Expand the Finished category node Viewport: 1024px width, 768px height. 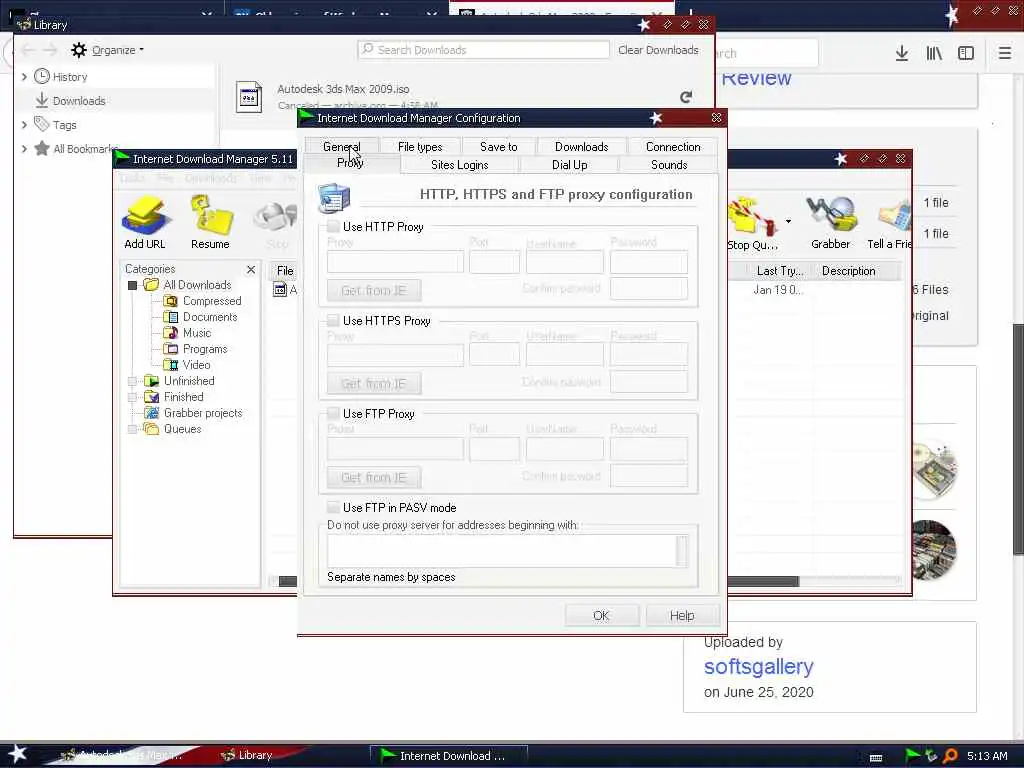click(133, 397)
